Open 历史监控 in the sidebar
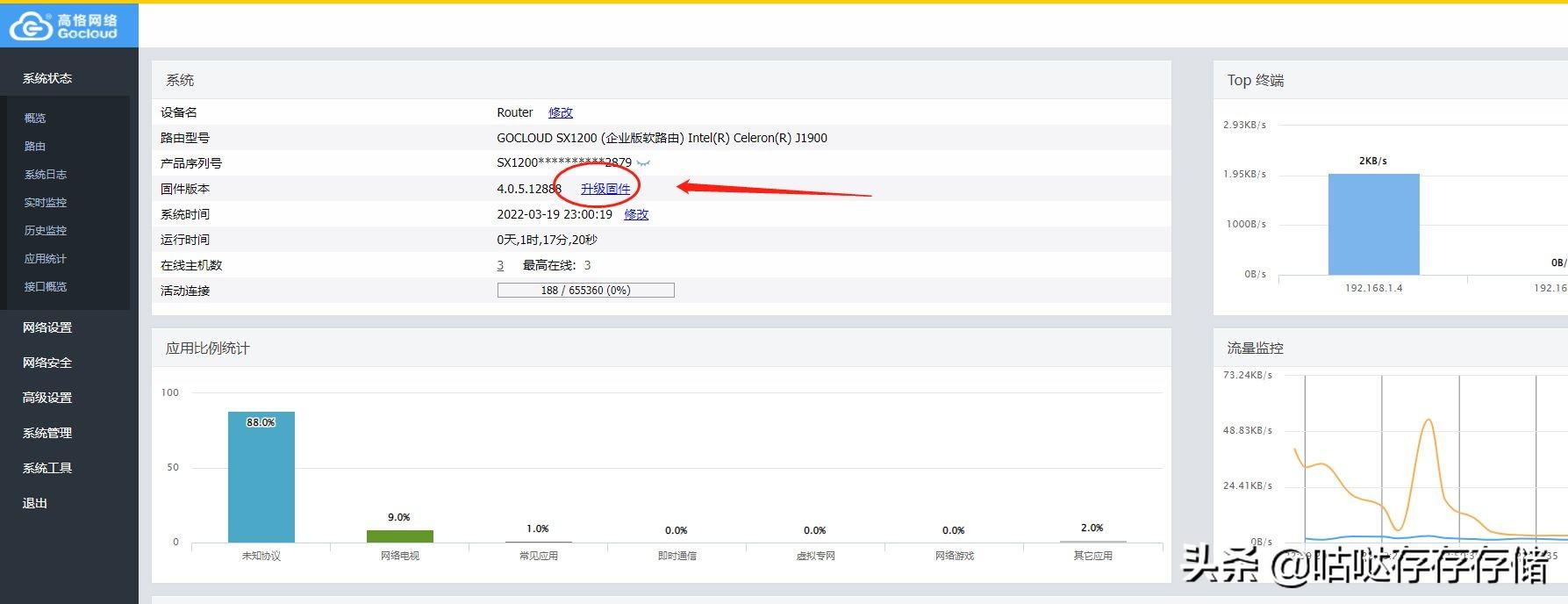The width and height of the screenshot is (1568, 604). click(x=46, y=230)
